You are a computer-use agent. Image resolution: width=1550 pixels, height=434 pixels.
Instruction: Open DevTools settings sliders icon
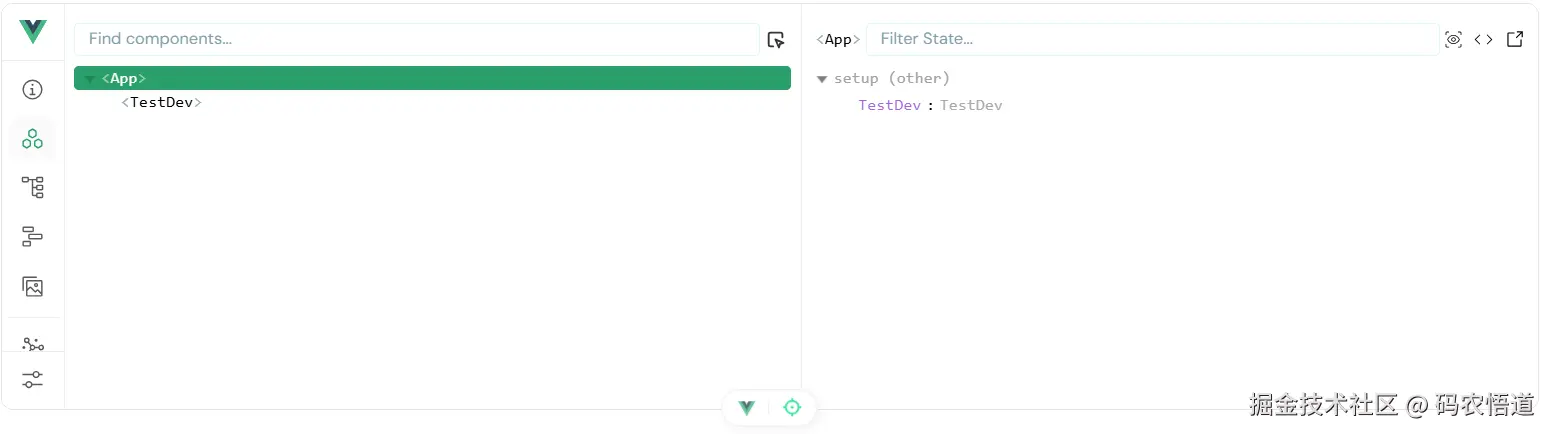[33, 380]
